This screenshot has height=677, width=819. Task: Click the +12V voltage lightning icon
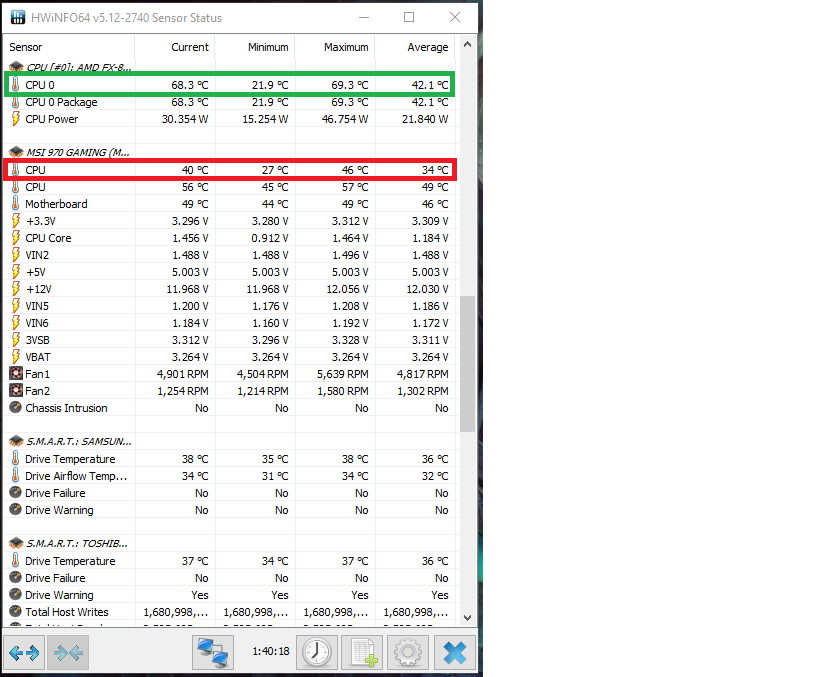[16, 288]
